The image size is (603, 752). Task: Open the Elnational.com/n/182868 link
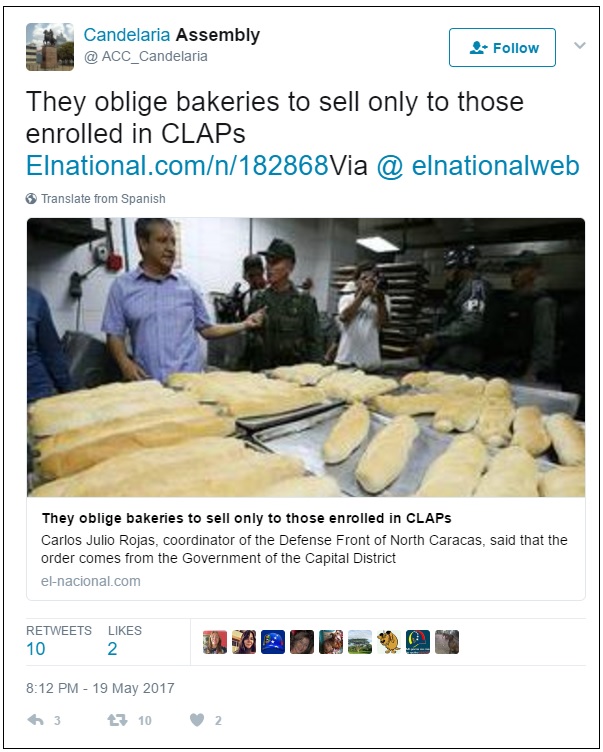177,166
